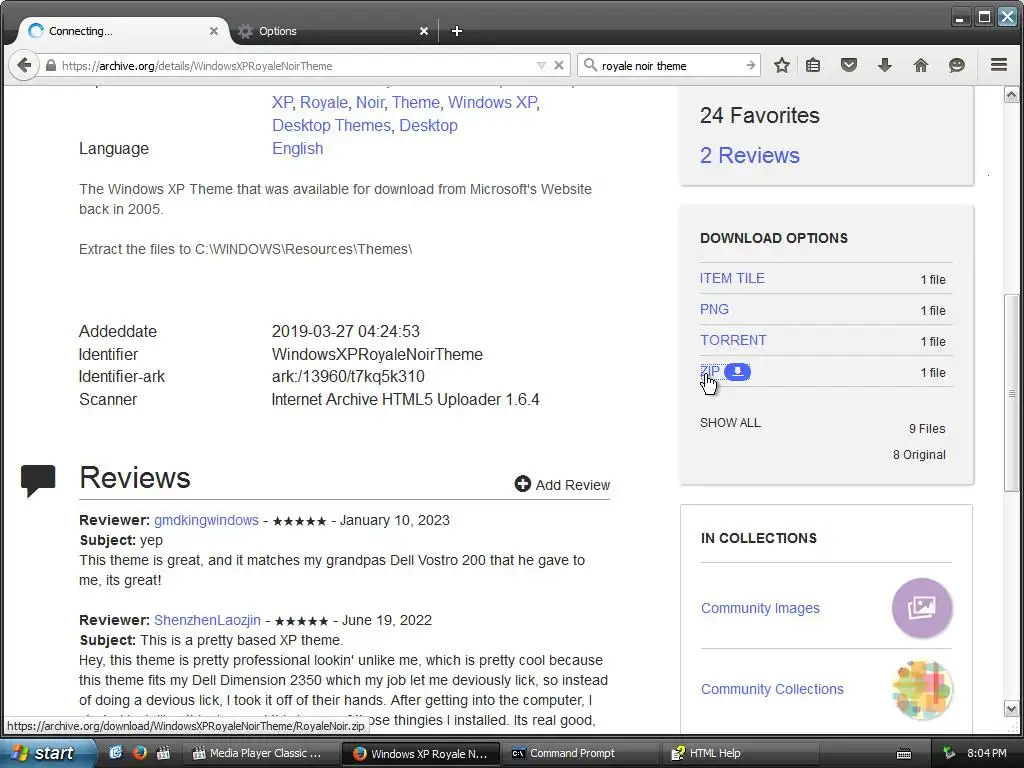Open the Windows XP topic link
Viewport: 1024px width, 768px height.
(492, 103)
